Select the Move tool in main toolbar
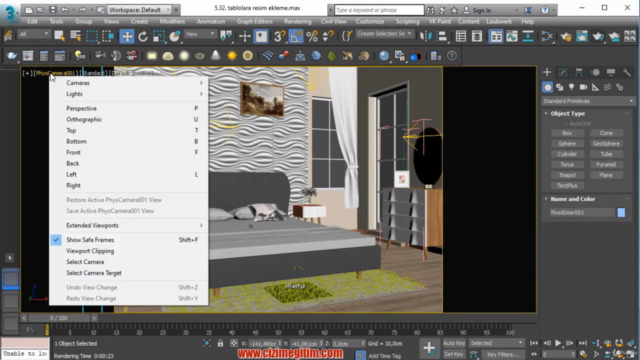Screen dimensions: 640x360 (x=127, y=36)
